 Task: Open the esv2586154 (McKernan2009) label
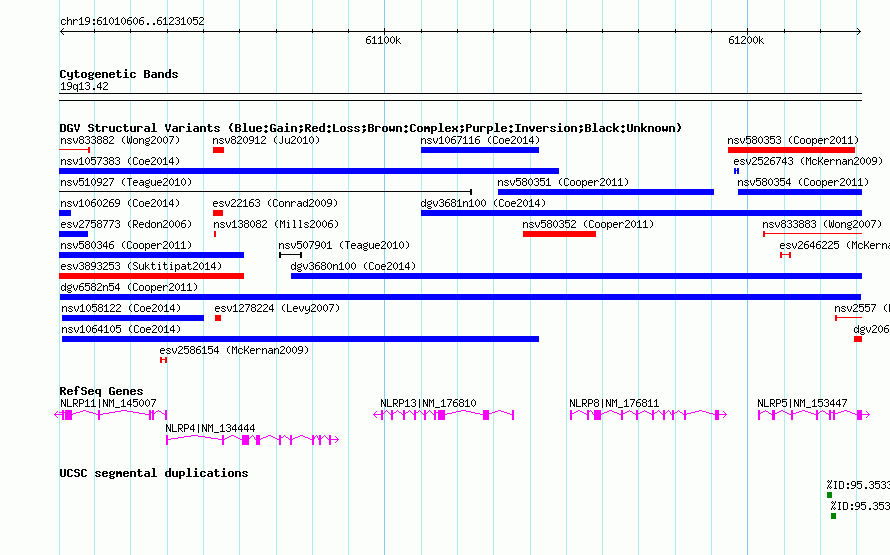point(234,350)
